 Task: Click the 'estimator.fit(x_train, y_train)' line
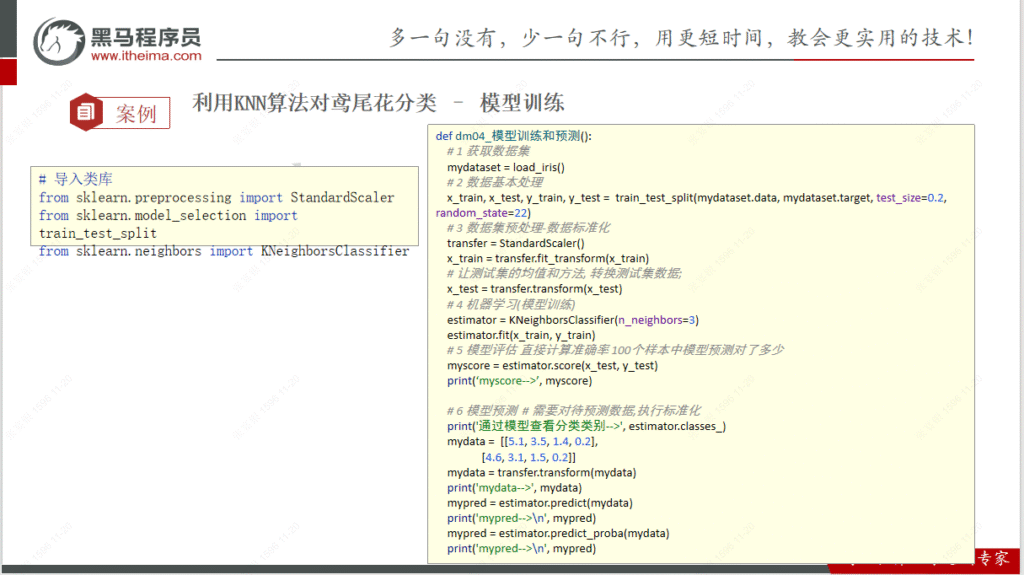(521, 335)
